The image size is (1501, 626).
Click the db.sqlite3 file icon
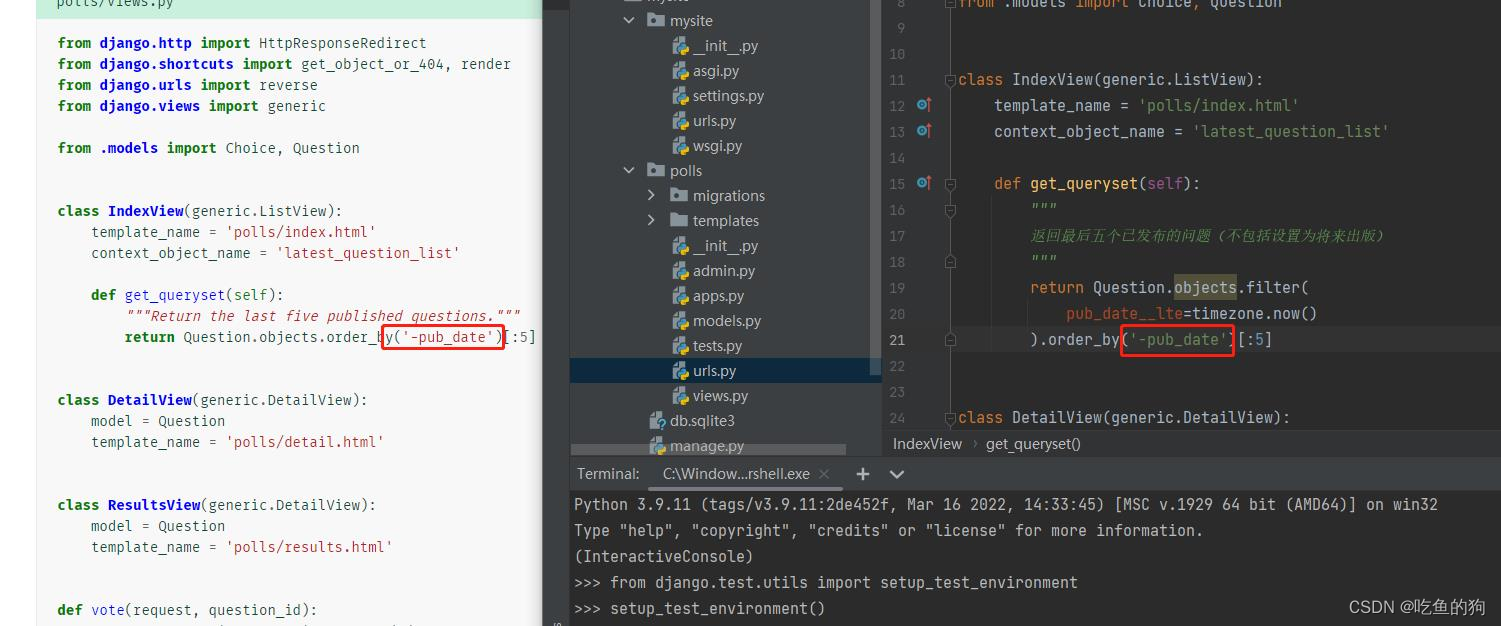tap(657, 420)
